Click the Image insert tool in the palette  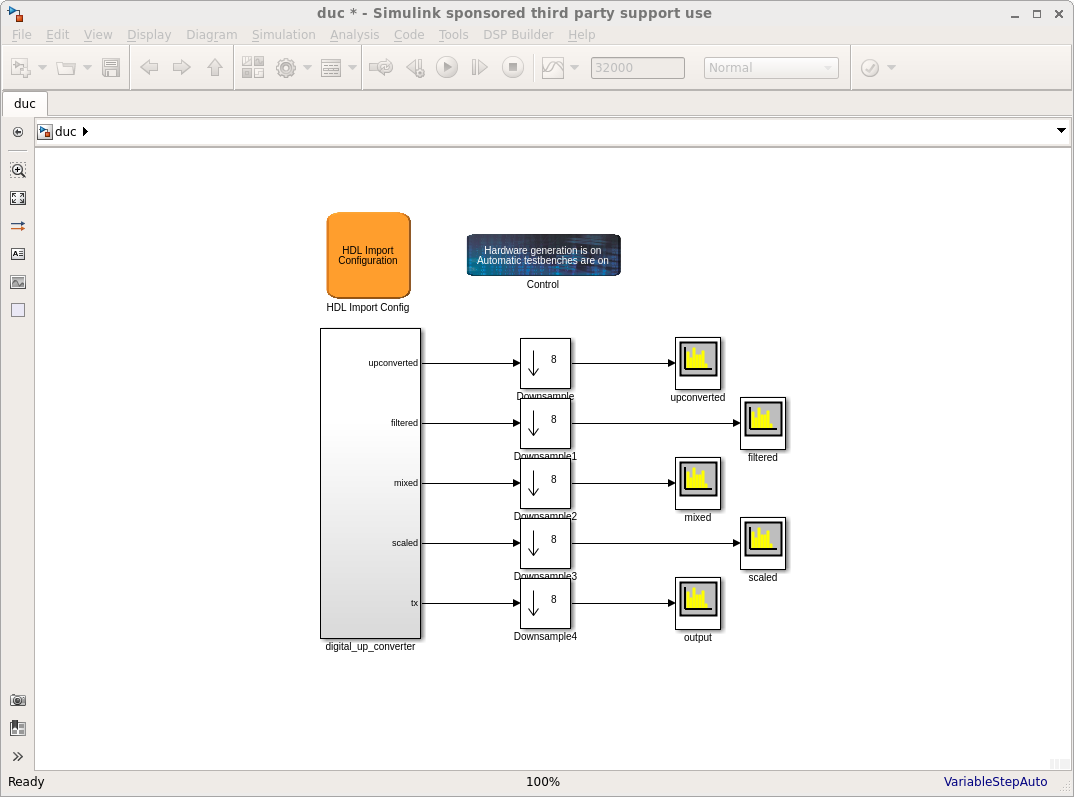(x=18, y=282)
